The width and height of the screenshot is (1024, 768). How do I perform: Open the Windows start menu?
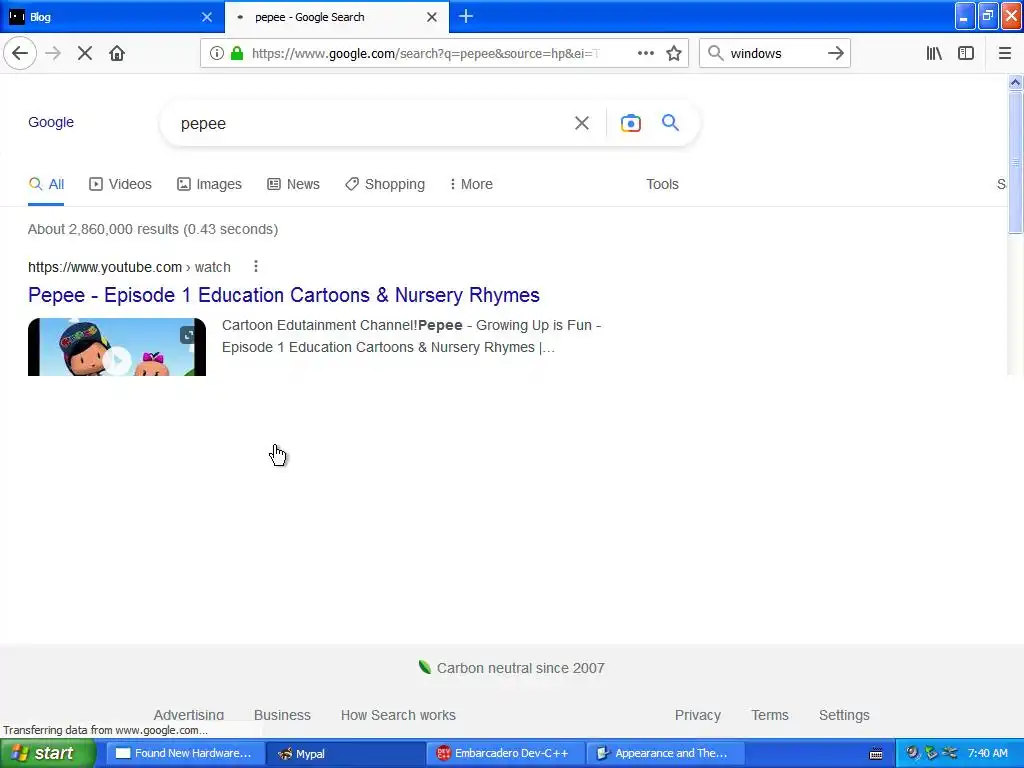(x=47, y=753)
